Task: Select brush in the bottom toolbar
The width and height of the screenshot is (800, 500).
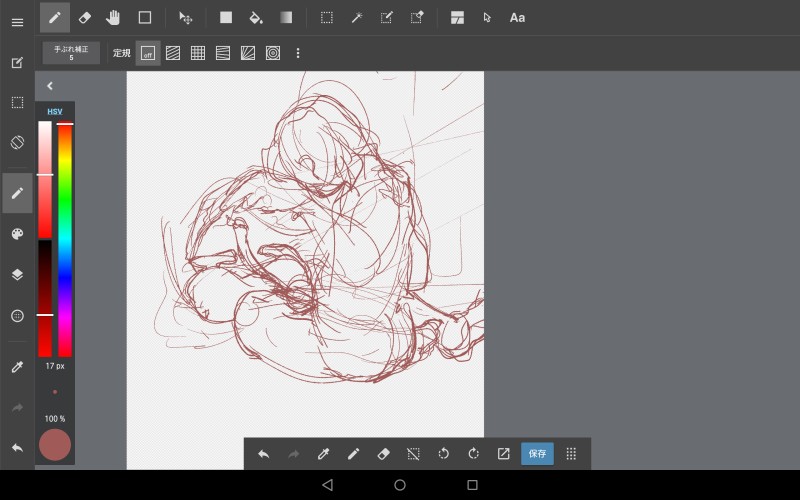Action: pos(354,454)
